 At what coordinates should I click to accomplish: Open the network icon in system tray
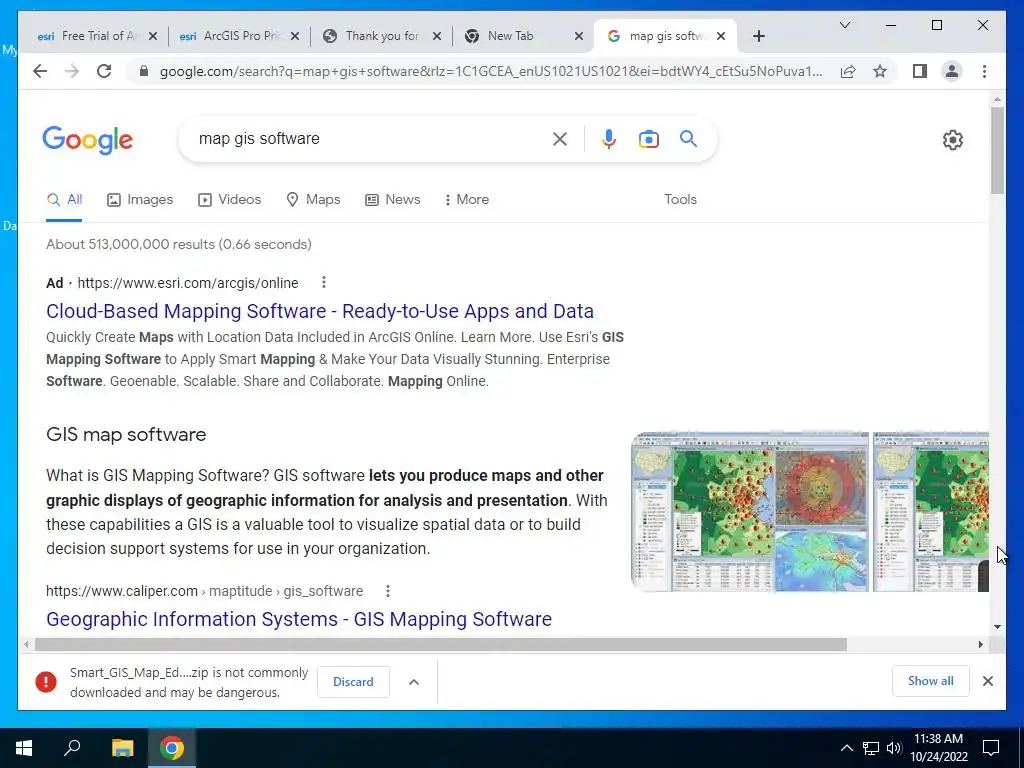tap(871, 748)
